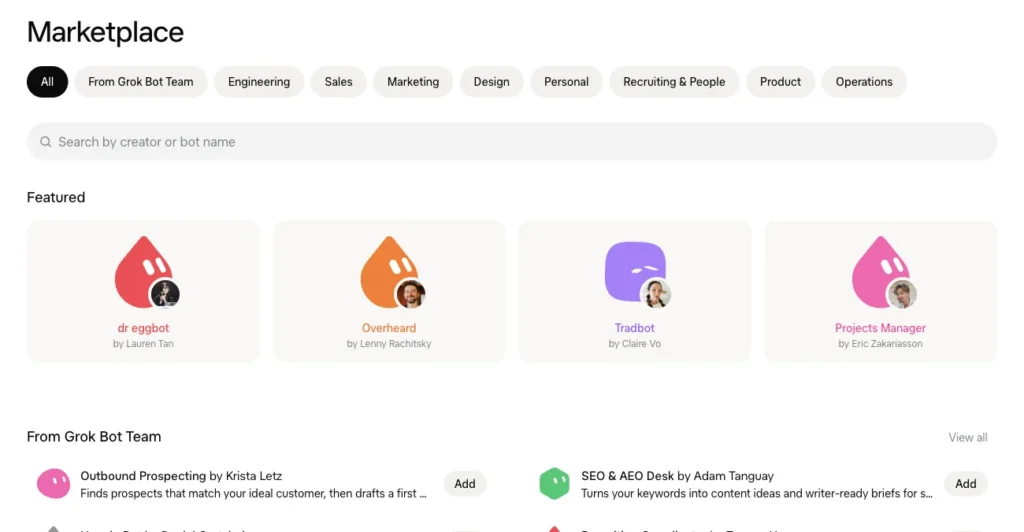The image size is (1024, 532).
Task: Focus the creator or bot name search field
Action: pyautogui.click(x=511, y=142)
